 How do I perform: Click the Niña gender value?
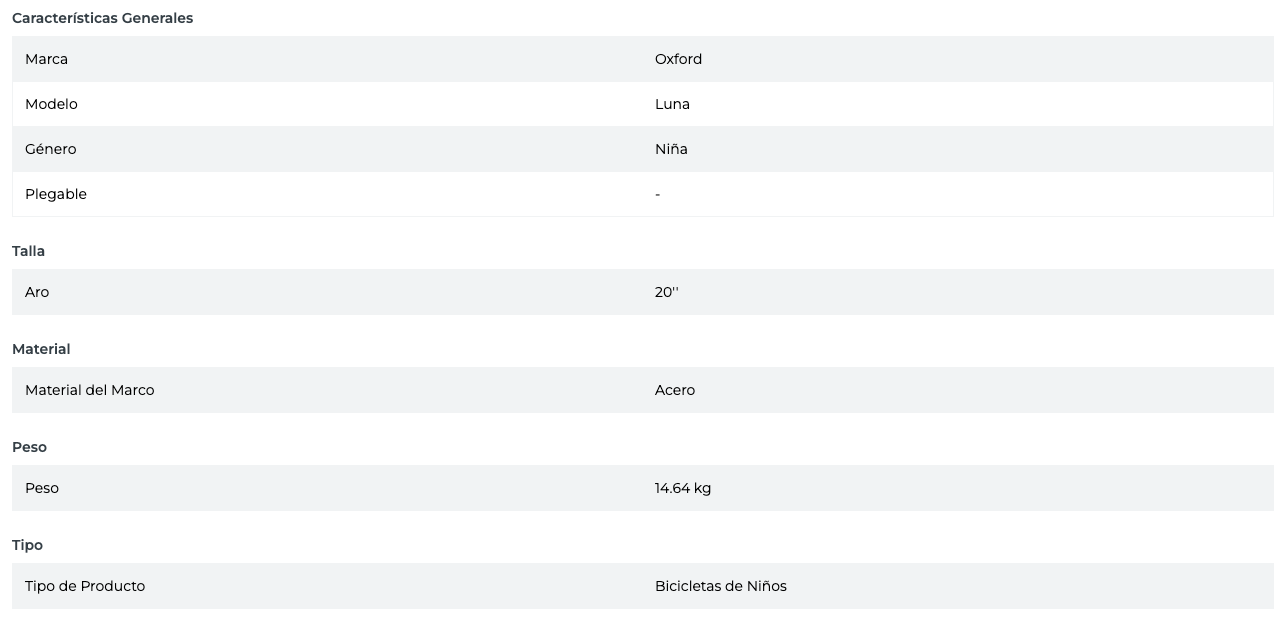(671, 149)
